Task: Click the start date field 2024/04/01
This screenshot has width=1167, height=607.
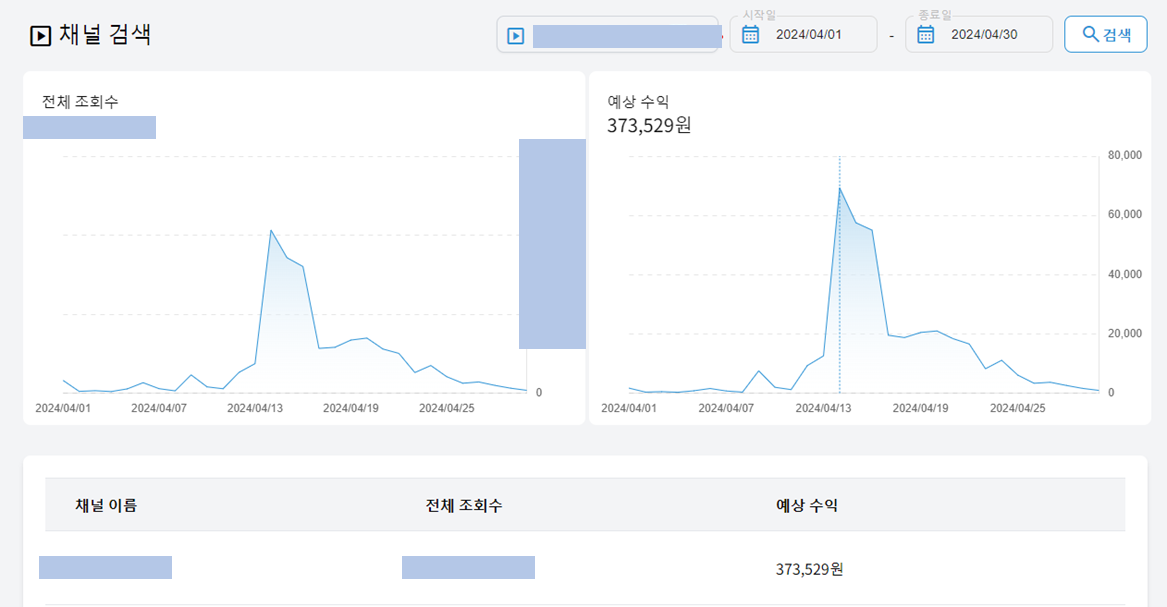Action: point(804,34)
